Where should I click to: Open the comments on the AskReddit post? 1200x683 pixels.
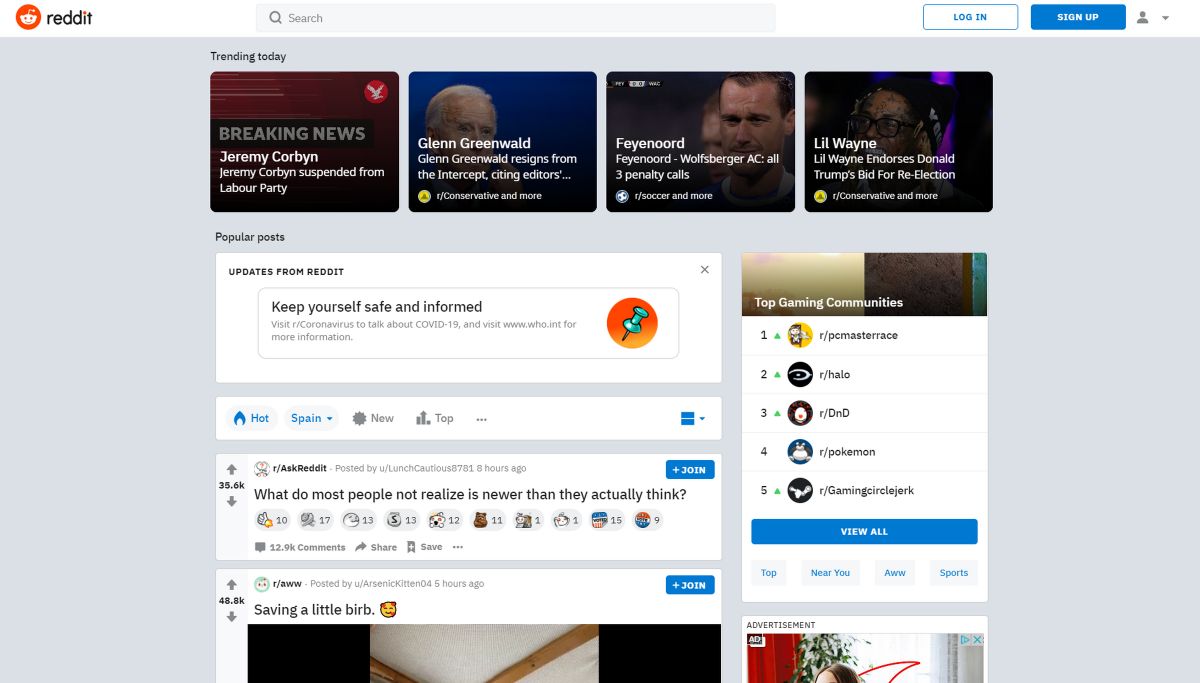tap(300, 547)
